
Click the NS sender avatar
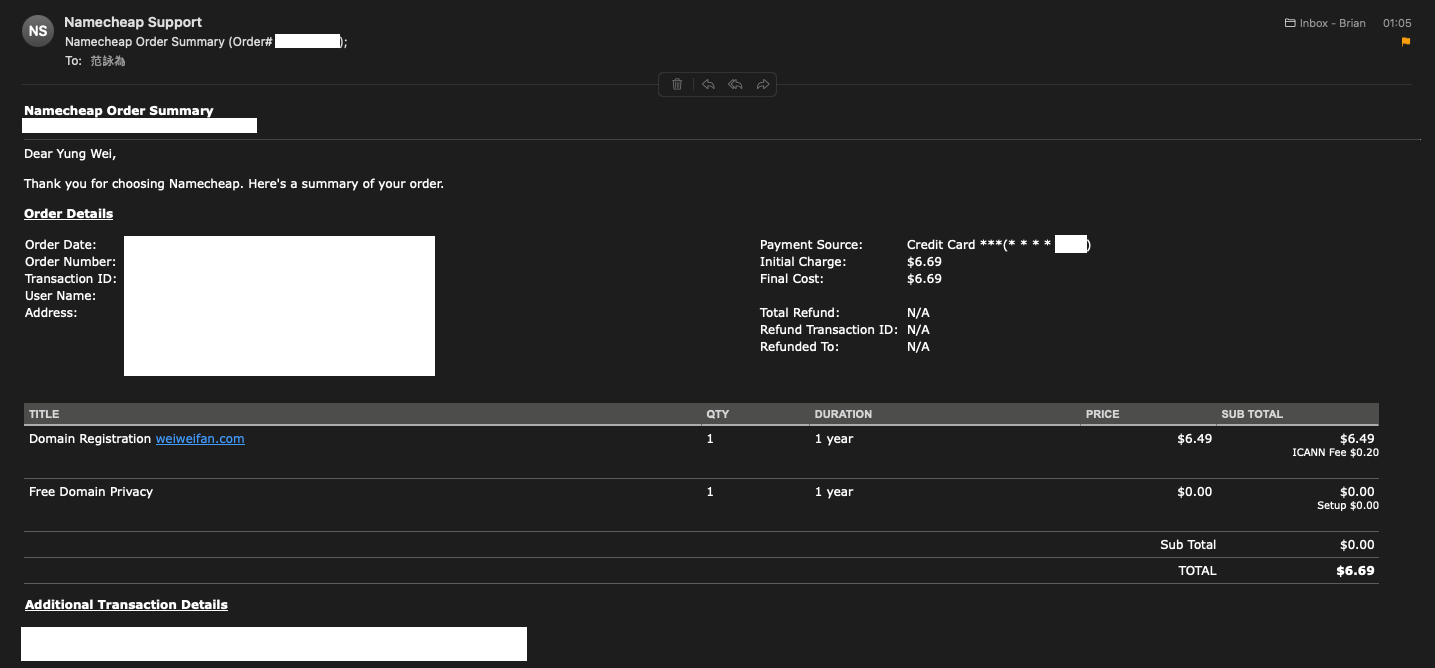[38, 31]
